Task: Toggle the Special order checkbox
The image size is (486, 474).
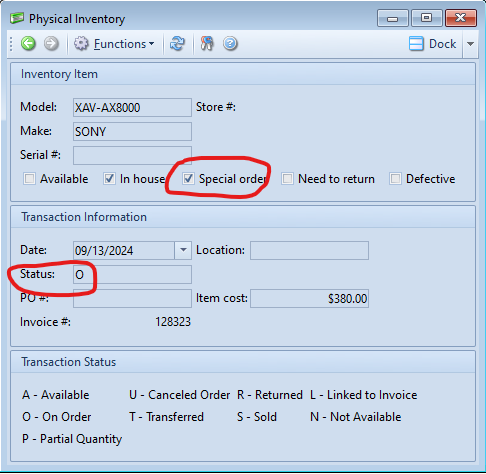Action: (188, 179)
